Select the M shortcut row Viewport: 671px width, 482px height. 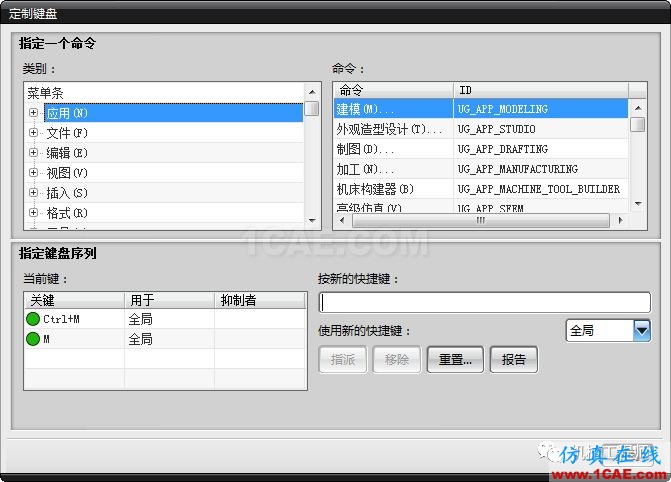point(165,339)
